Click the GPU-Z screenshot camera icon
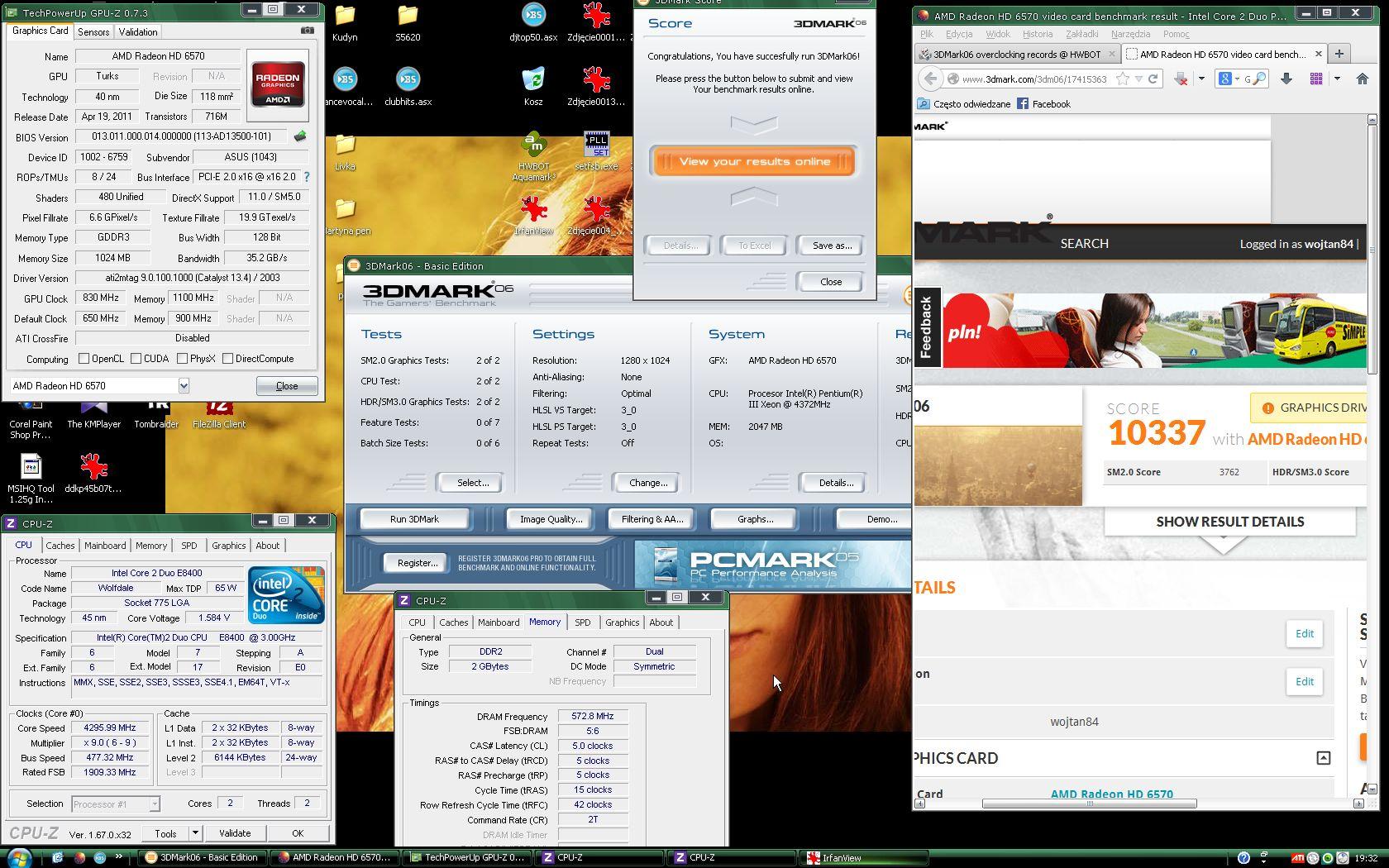 click(308, 31)
